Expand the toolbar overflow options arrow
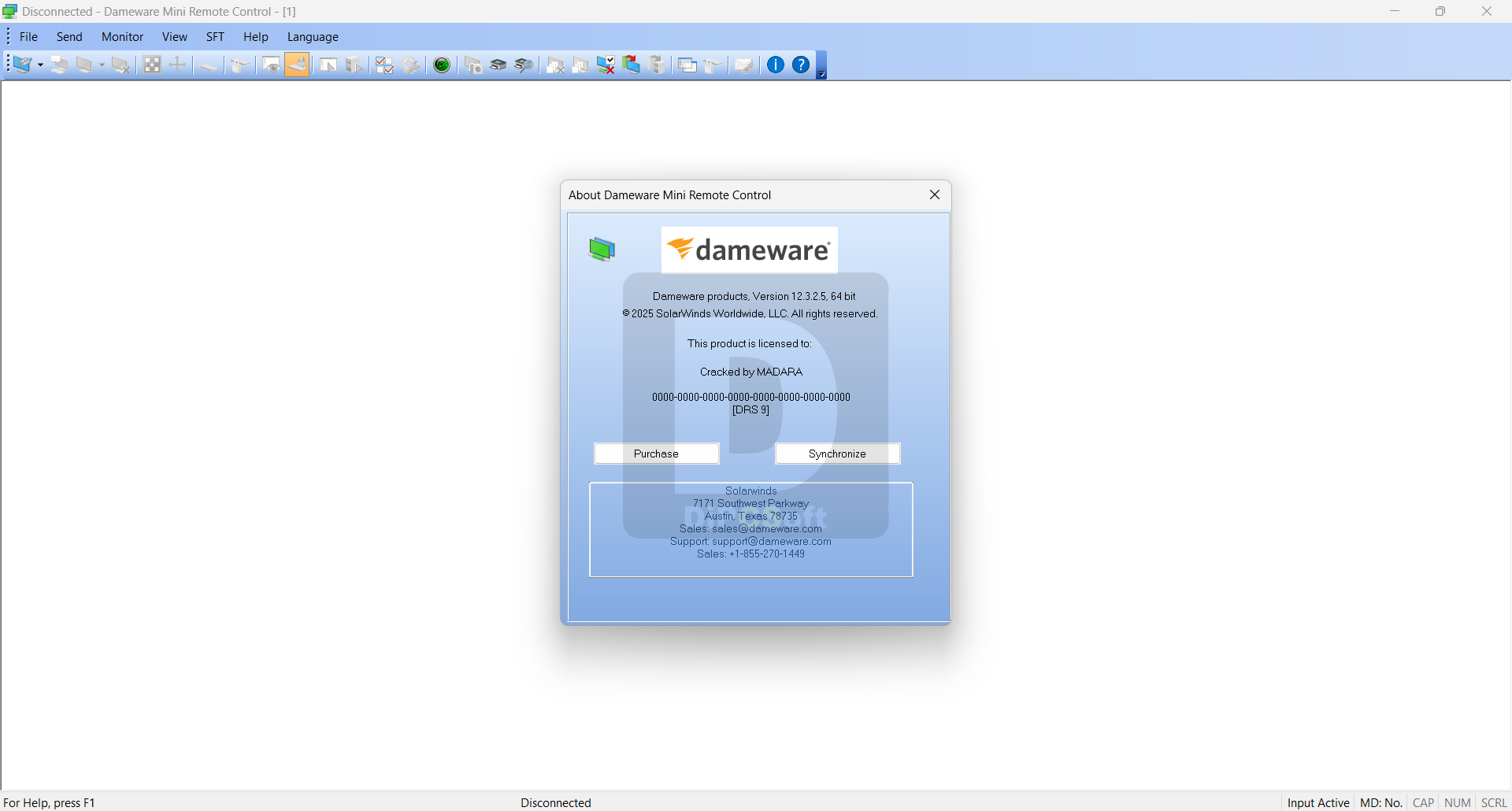The image size is (1512, 811). [821, 66]
